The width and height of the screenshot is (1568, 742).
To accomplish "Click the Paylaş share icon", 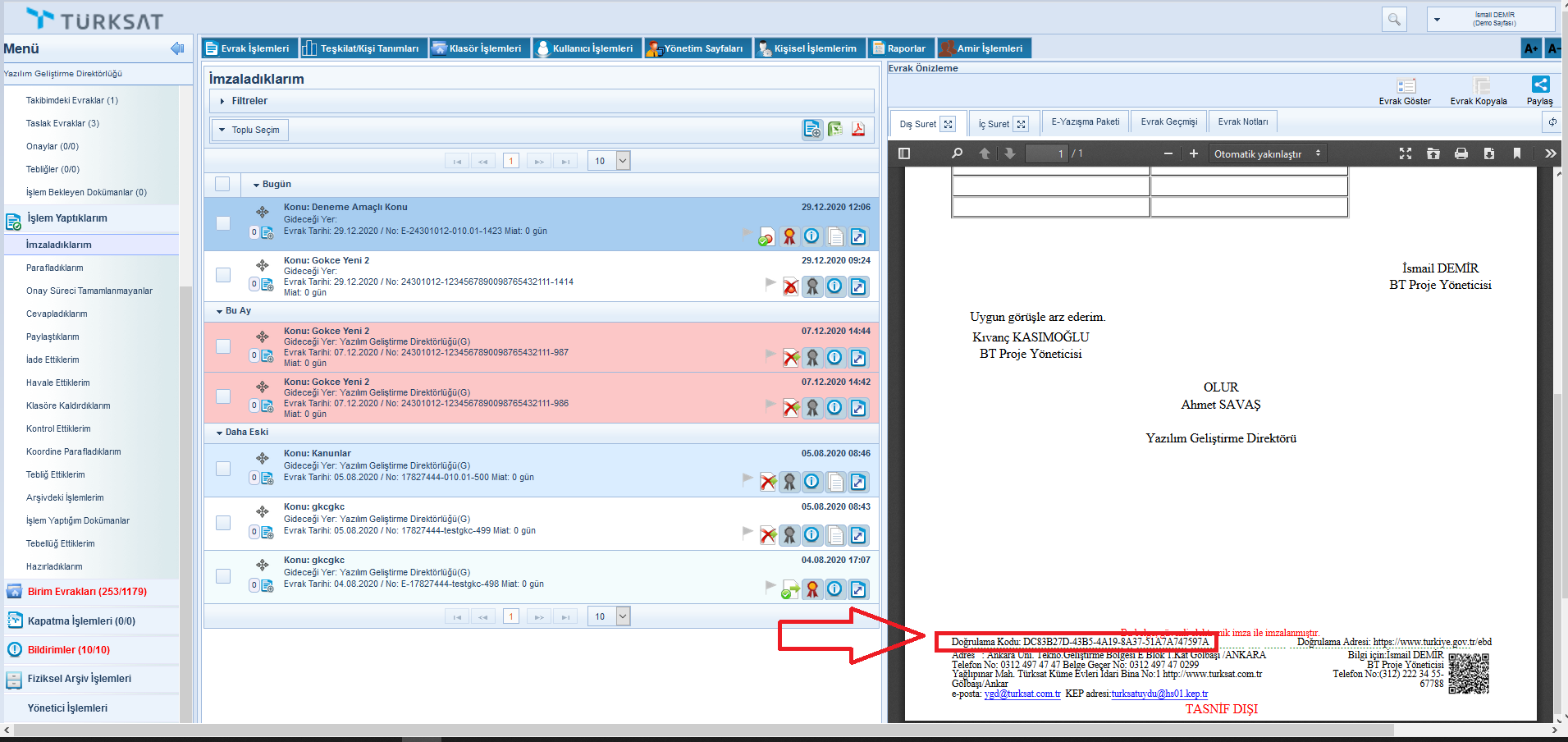I will (1540, 85).
